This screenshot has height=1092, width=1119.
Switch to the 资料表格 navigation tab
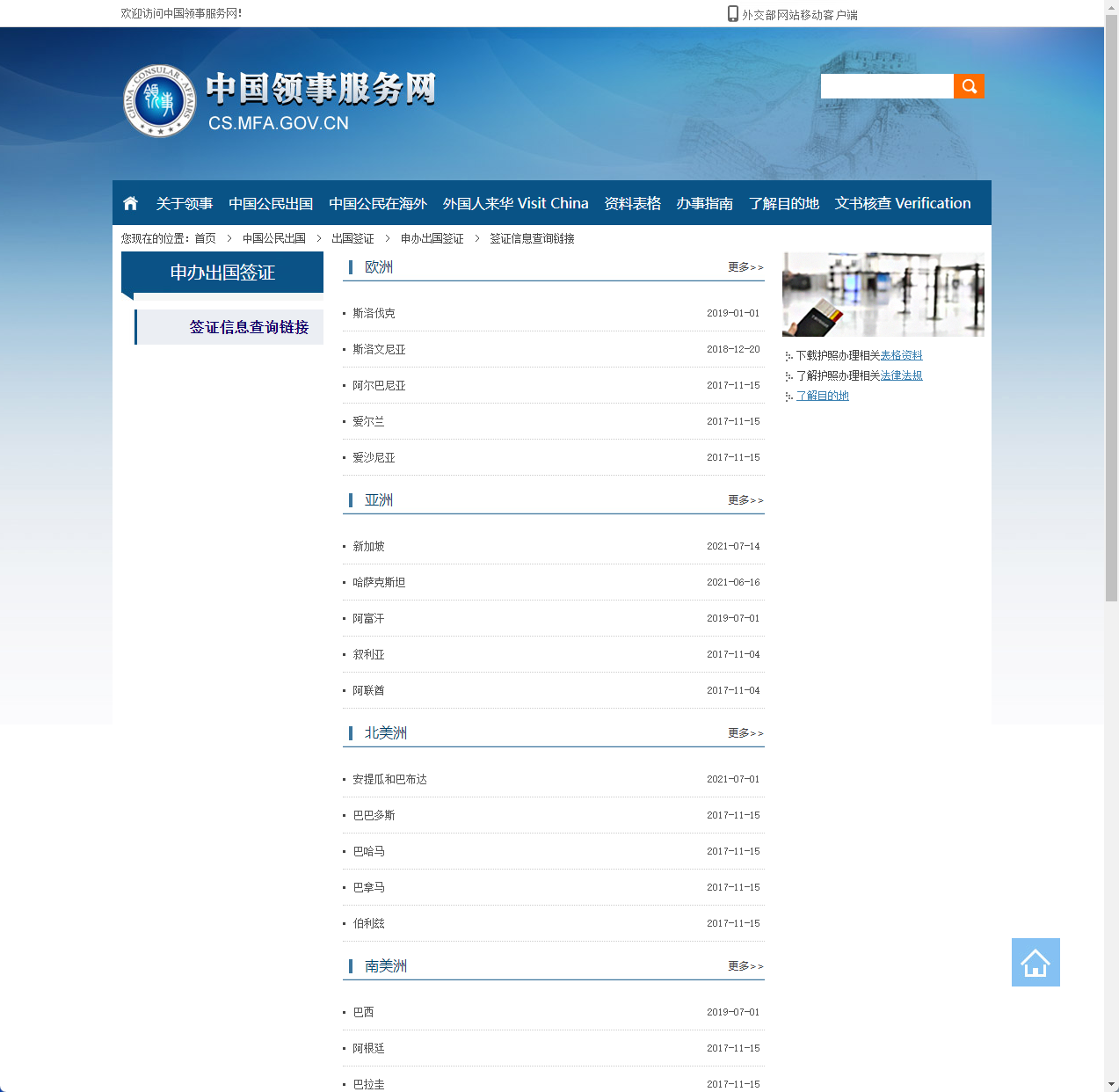pos(632,202)
